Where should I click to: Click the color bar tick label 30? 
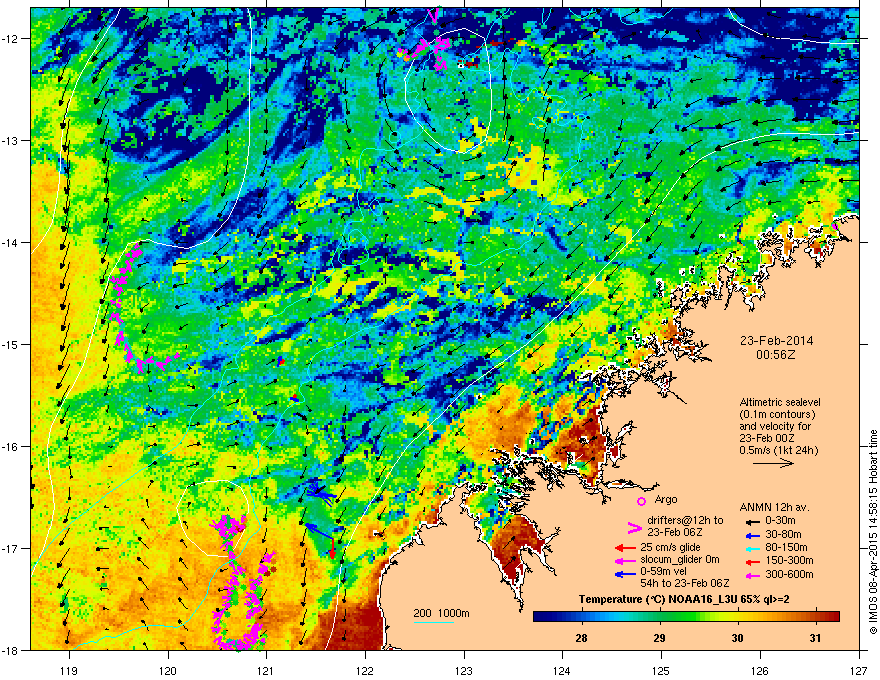tap(737, 638)
